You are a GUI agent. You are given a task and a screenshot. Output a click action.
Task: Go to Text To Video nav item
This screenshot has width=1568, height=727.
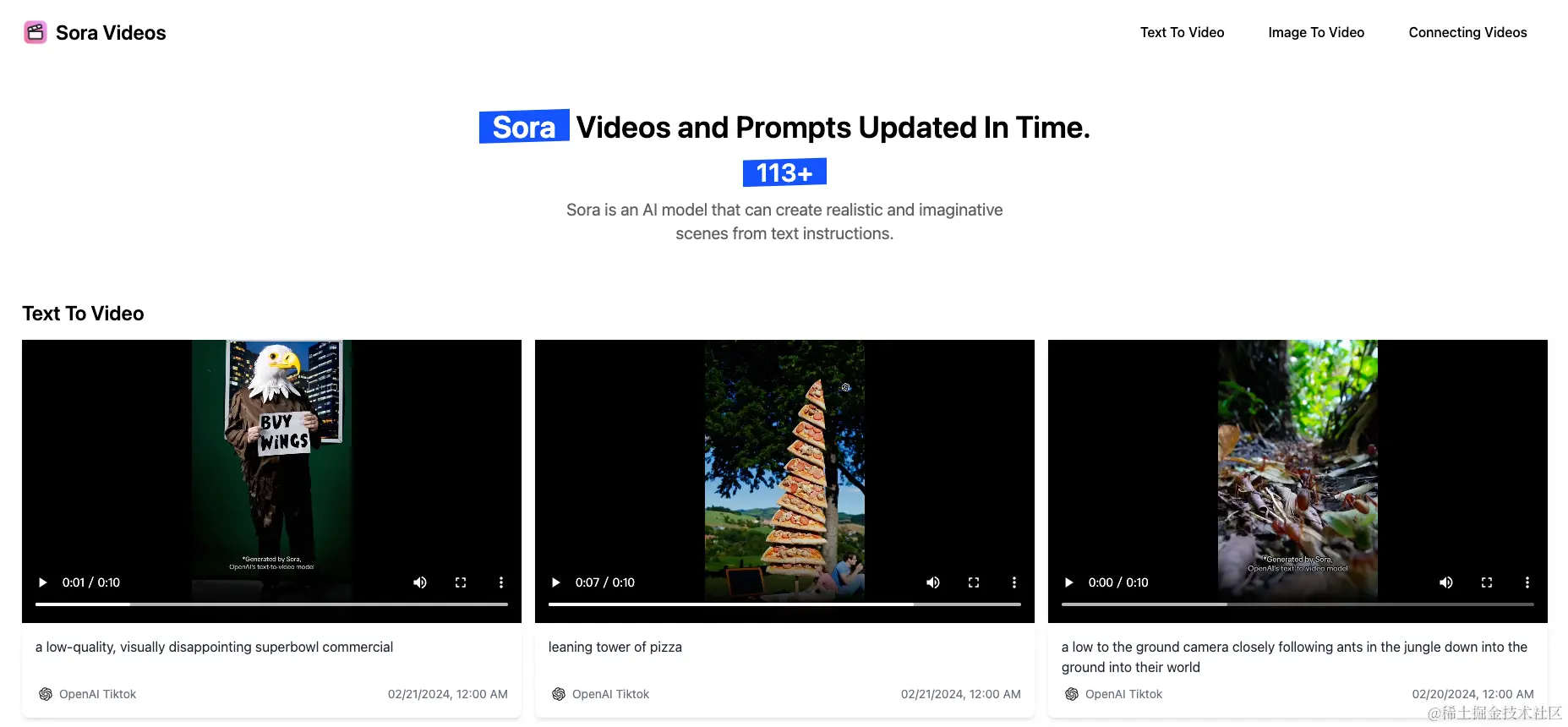(x=1182, y=32)
